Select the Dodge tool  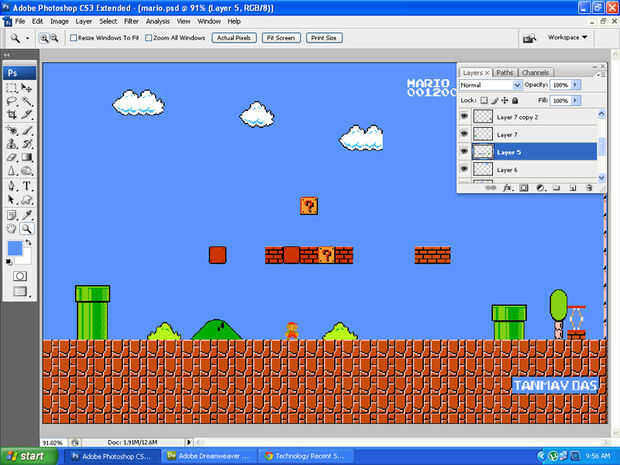click(x=27, y=171)
